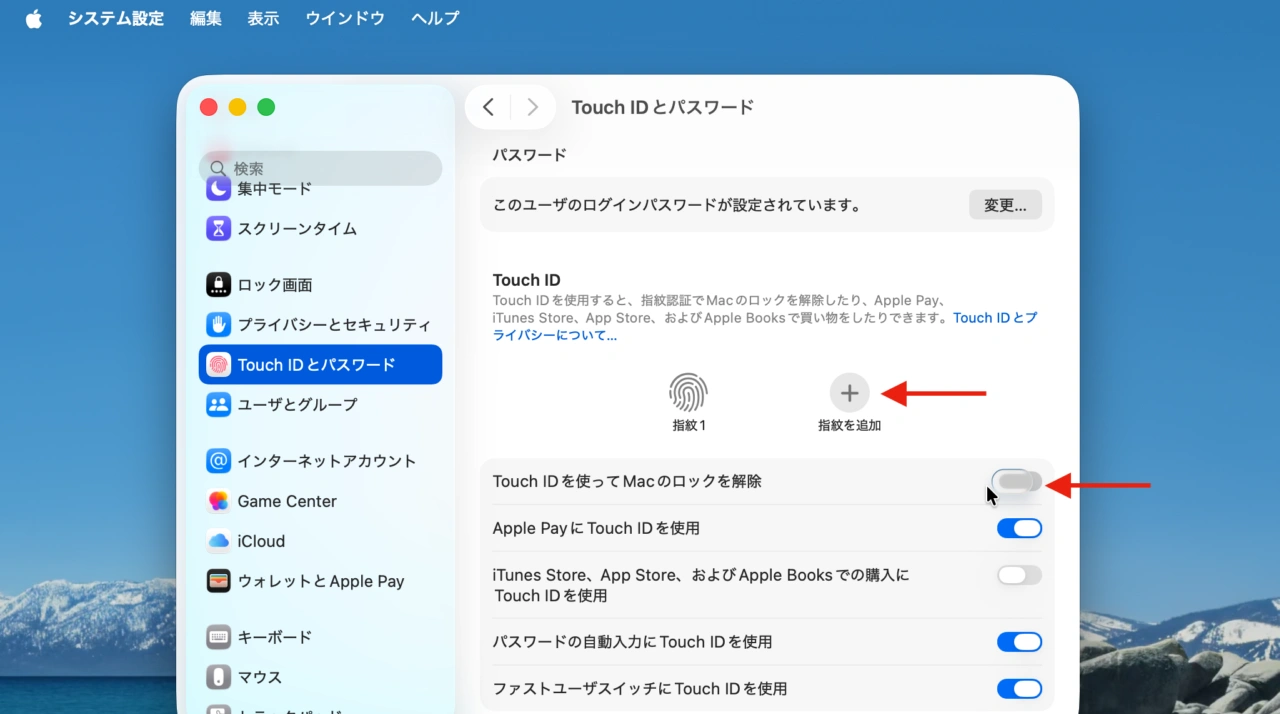Enable Touch ID for iTunes Store purchases

pyautogui.click(x=1018, y=574)
